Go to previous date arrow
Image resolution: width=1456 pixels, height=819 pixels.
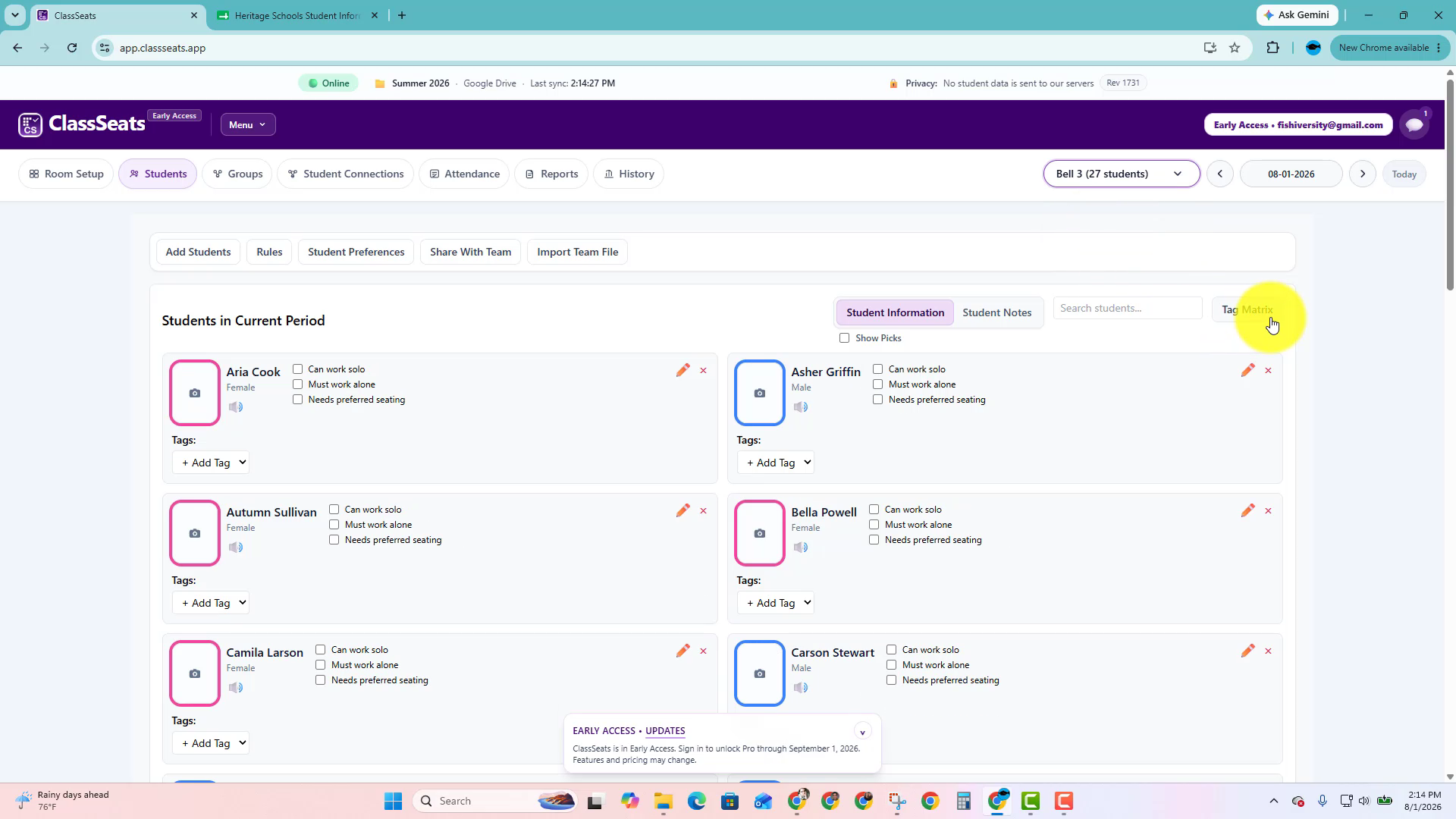tap(1219, 174)
